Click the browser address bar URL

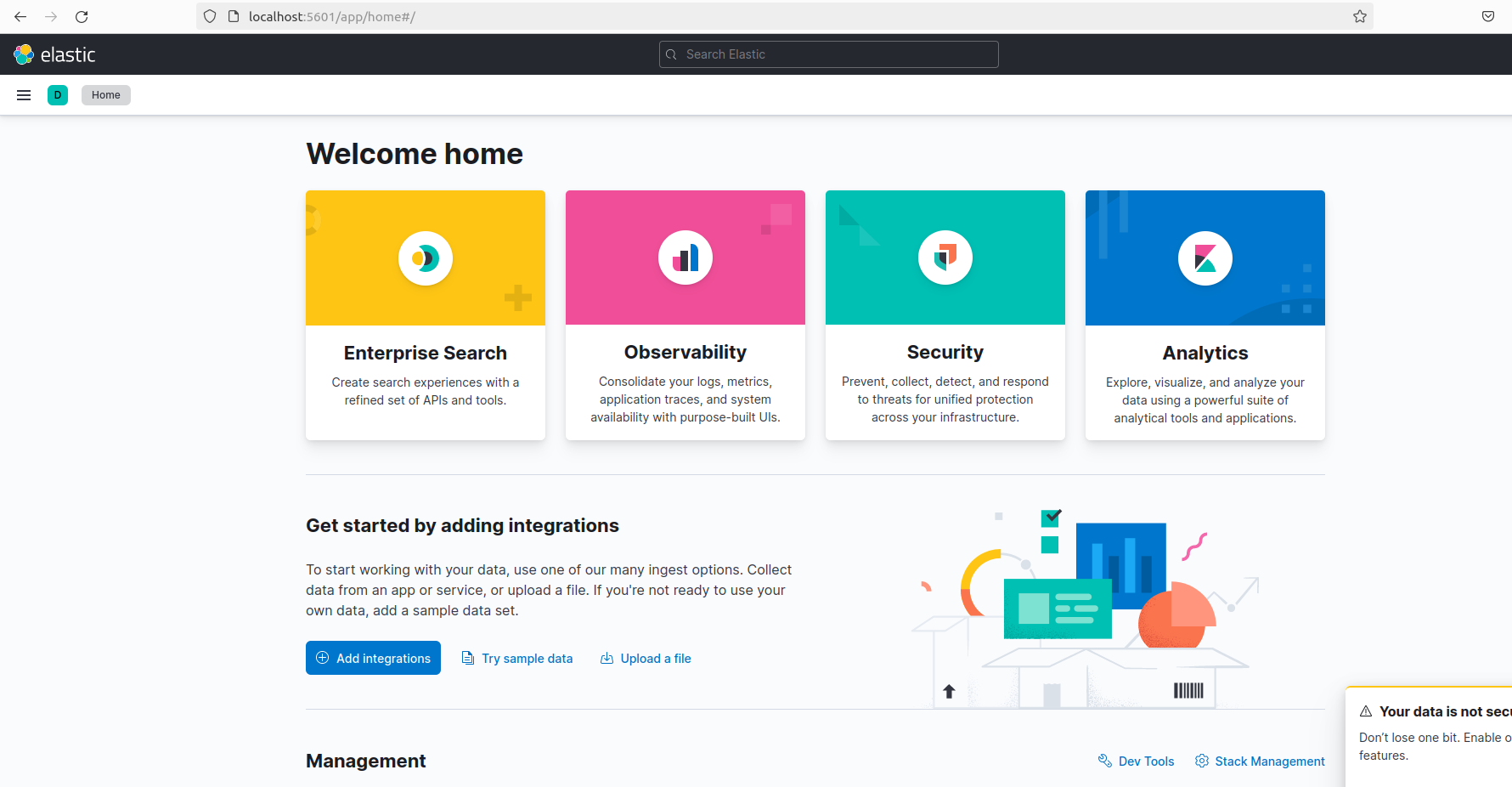[332, 16]
